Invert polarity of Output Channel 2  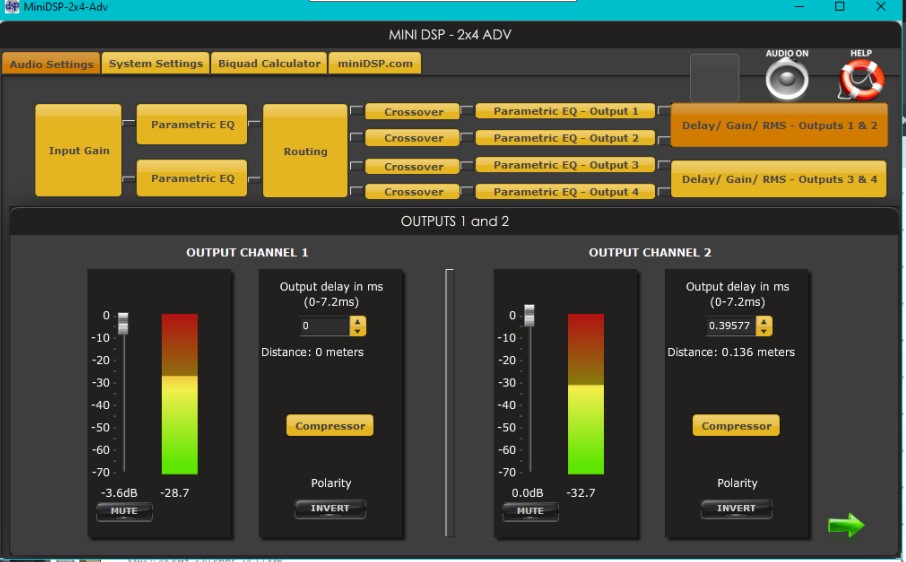click(736, 508)
